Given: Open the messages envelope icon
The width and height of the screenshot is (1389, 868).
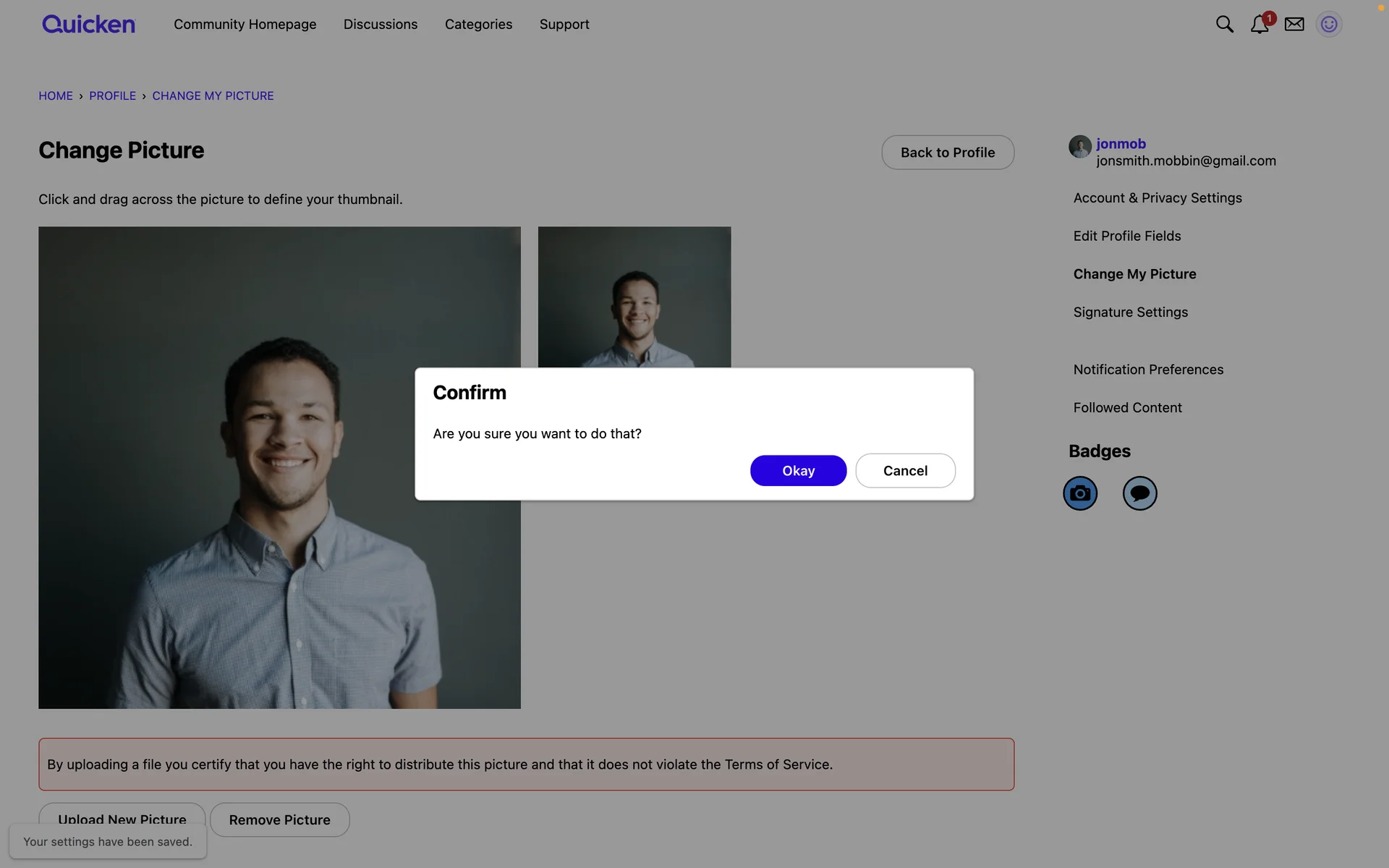Looking at the screenshot, I should [1294, 24].
